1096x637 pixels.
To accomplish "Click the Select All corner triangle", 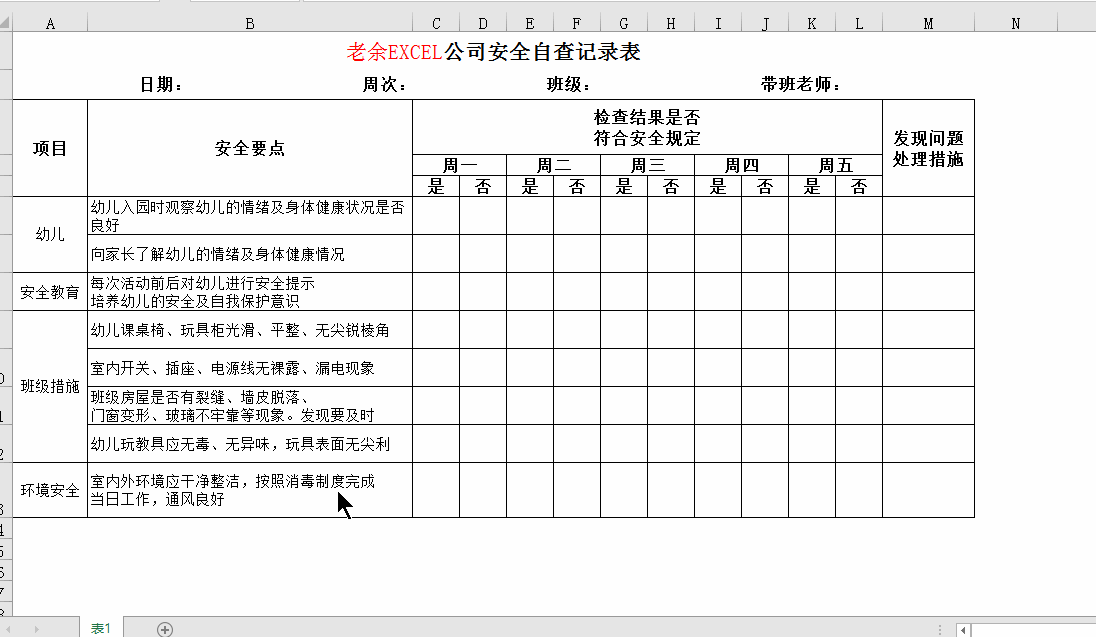I will click(x=6, y=23).
